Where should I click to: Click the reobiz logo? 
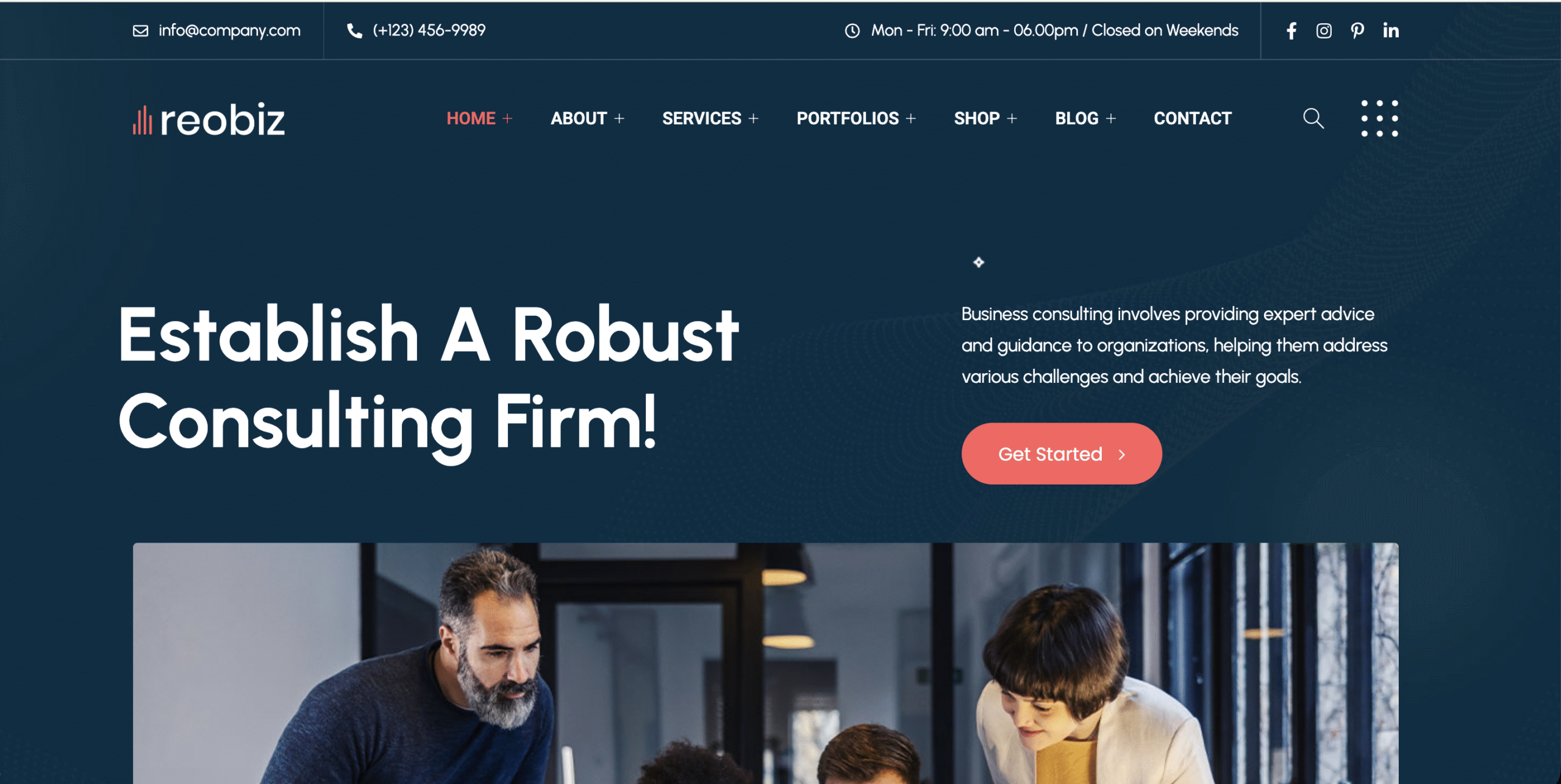point(209,119)
